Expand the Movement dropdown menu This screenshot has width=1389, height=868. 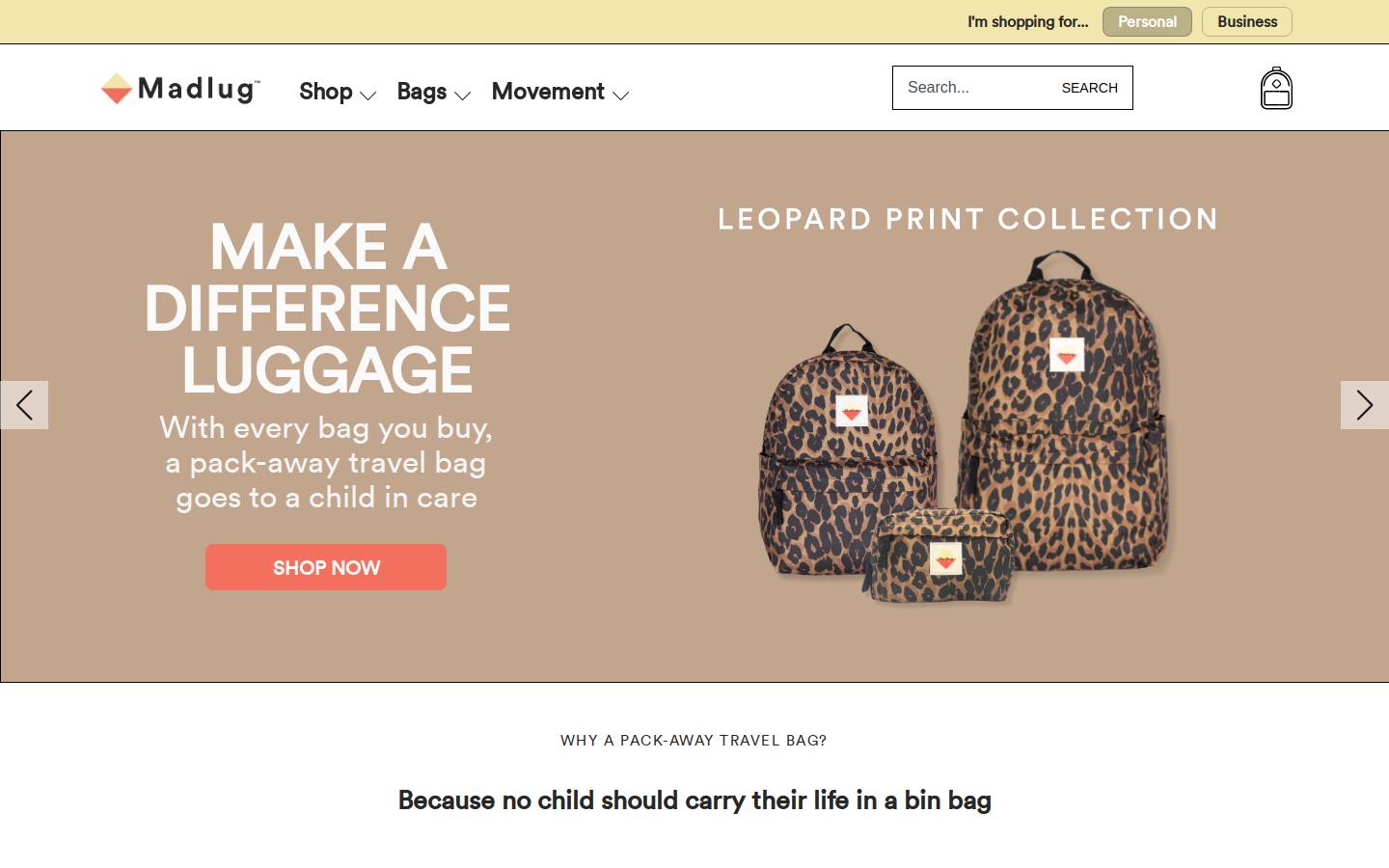(559, 92)
